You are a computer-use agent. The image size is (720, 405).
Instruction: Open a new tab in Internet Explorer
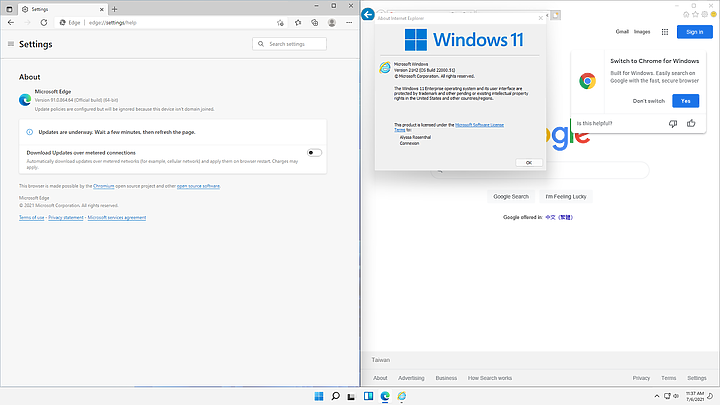pyautogui.click(x=556, y=15)
